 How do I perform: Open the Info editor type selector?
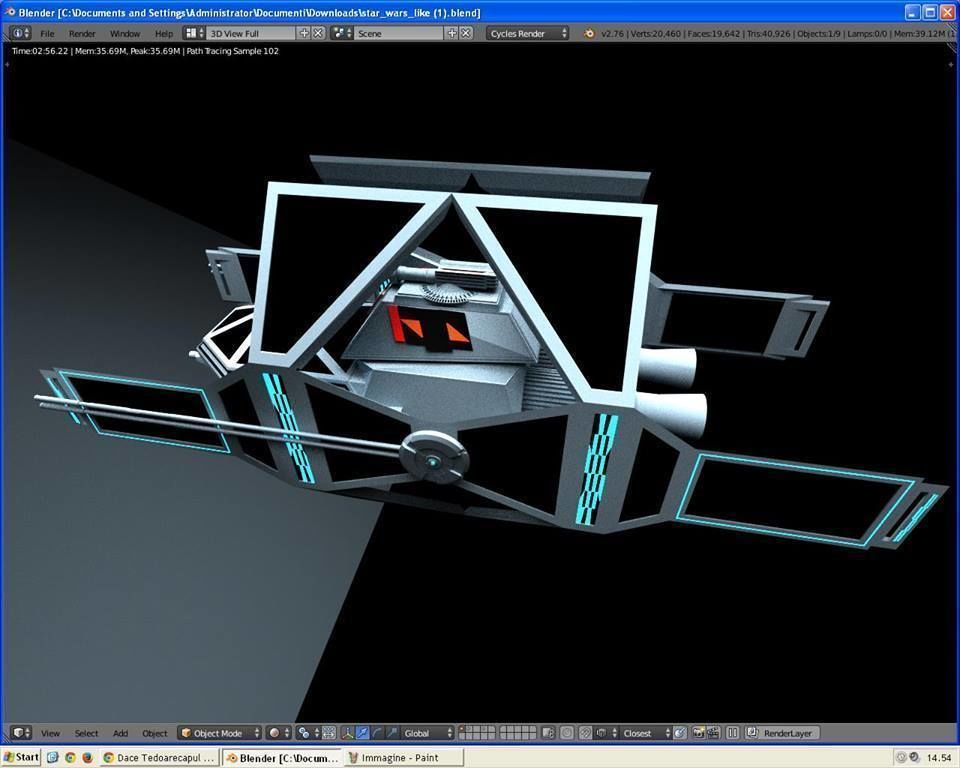tap(21, 33)
